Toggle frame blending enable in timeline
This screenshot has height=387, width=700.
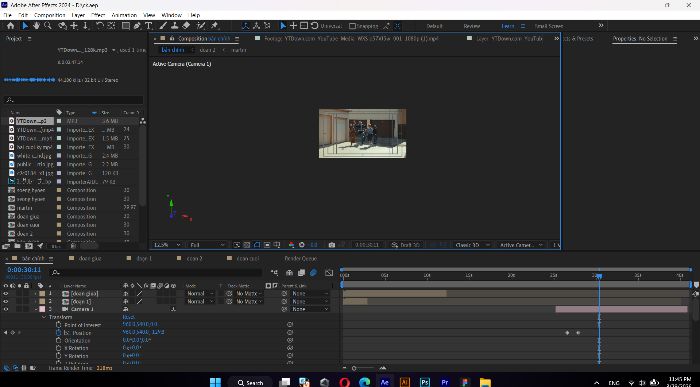(x=301, y=272)
